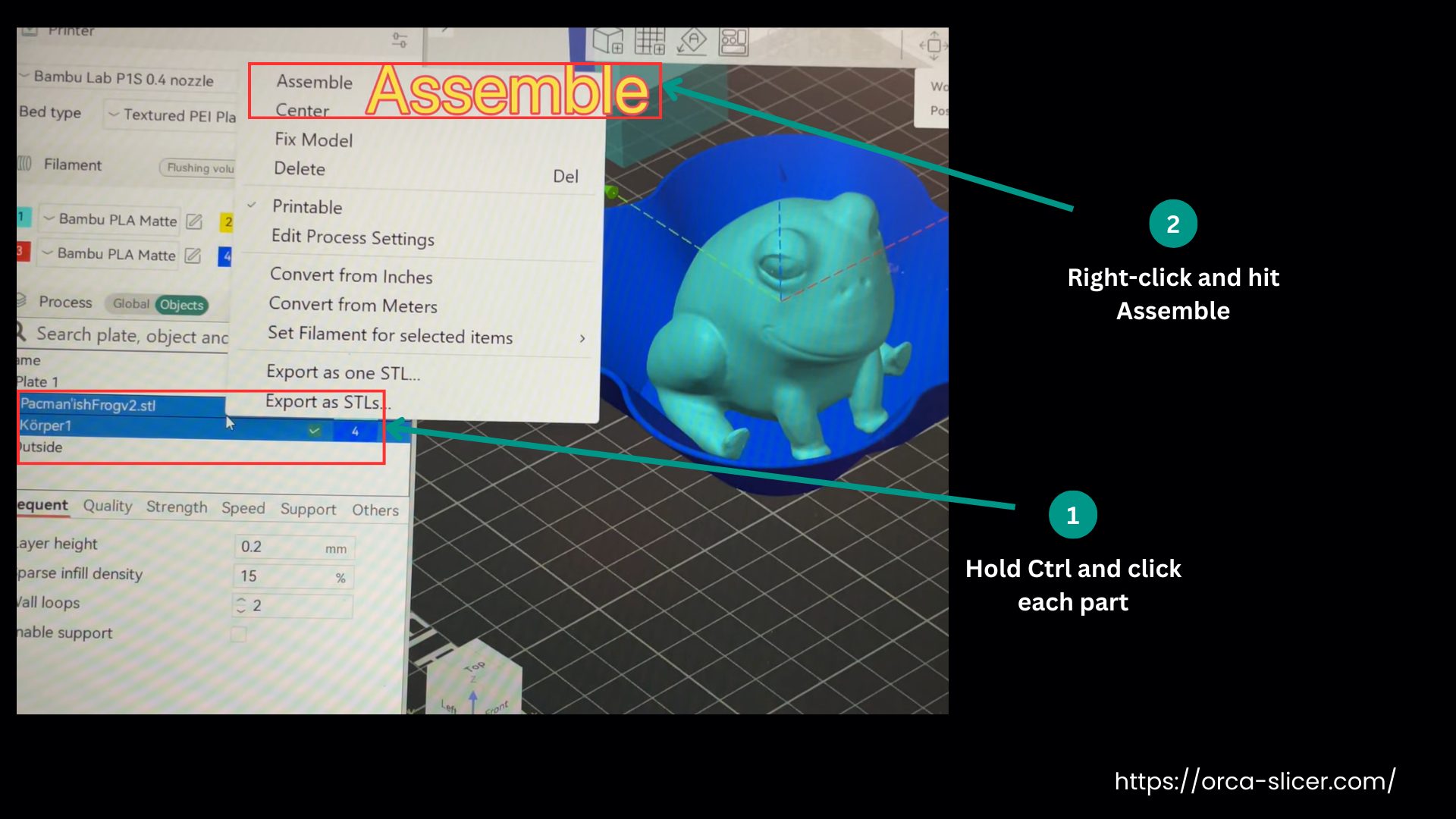Switch Process mode to Objects
Viewport: 1456px width, 819px height.
coord(181,305)
